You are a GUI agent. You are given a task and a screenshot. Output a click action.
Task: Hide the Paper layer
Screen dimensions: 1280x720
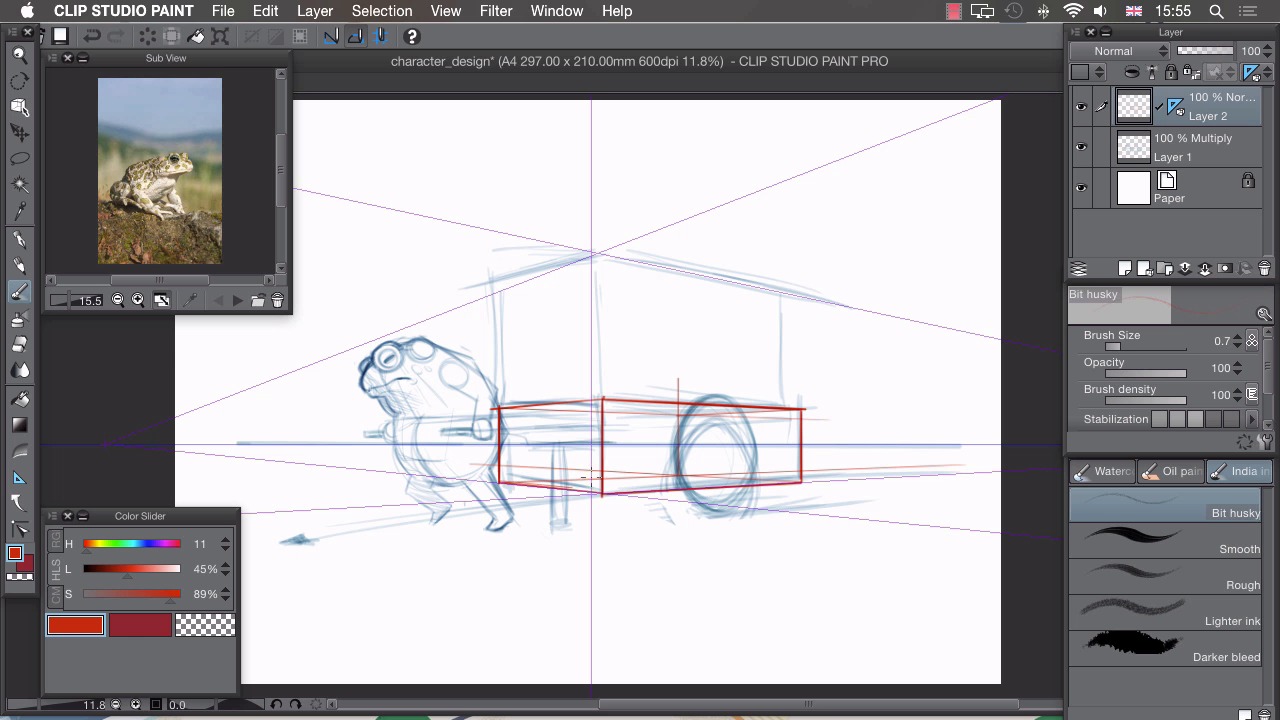[x=1081, y=189]
